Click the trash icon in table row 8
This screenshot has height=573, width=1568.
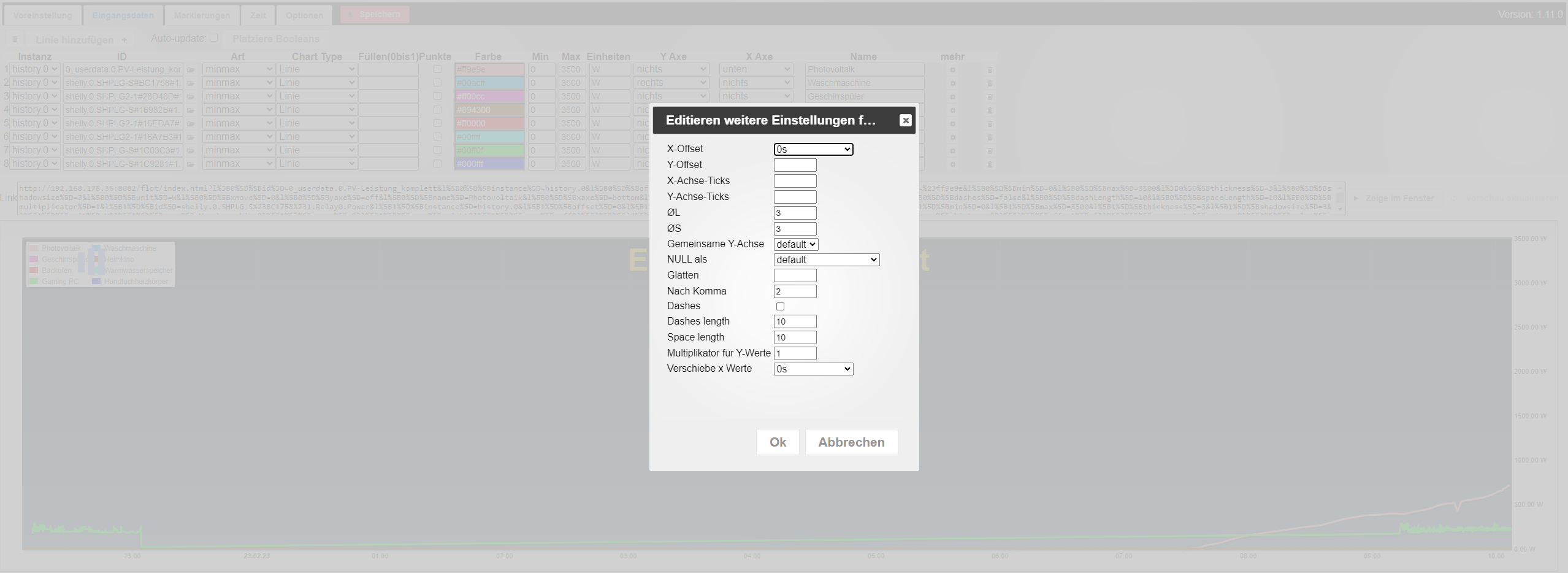pos(989,164)
